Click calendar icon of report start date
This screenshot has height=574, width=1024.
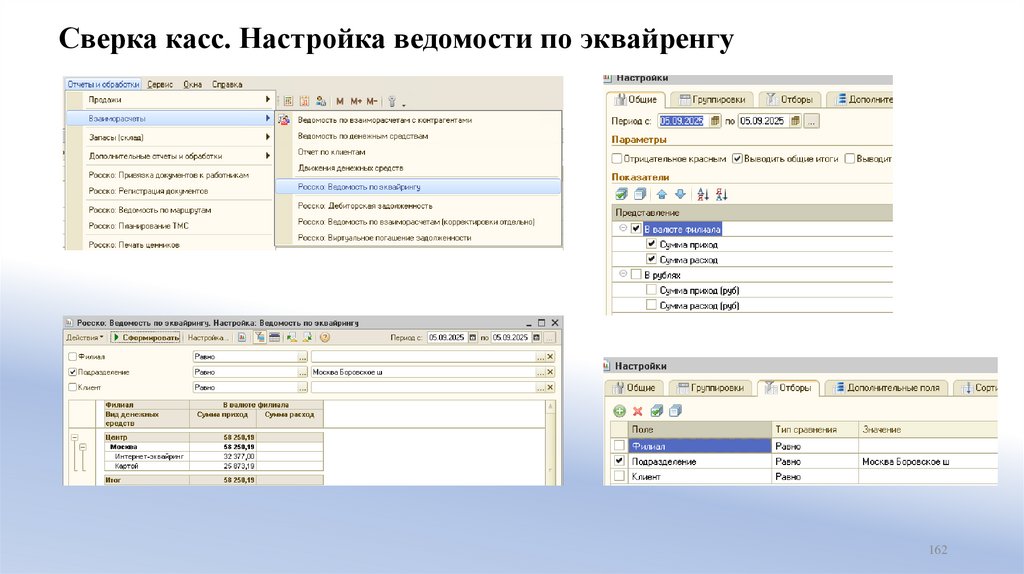473,338
